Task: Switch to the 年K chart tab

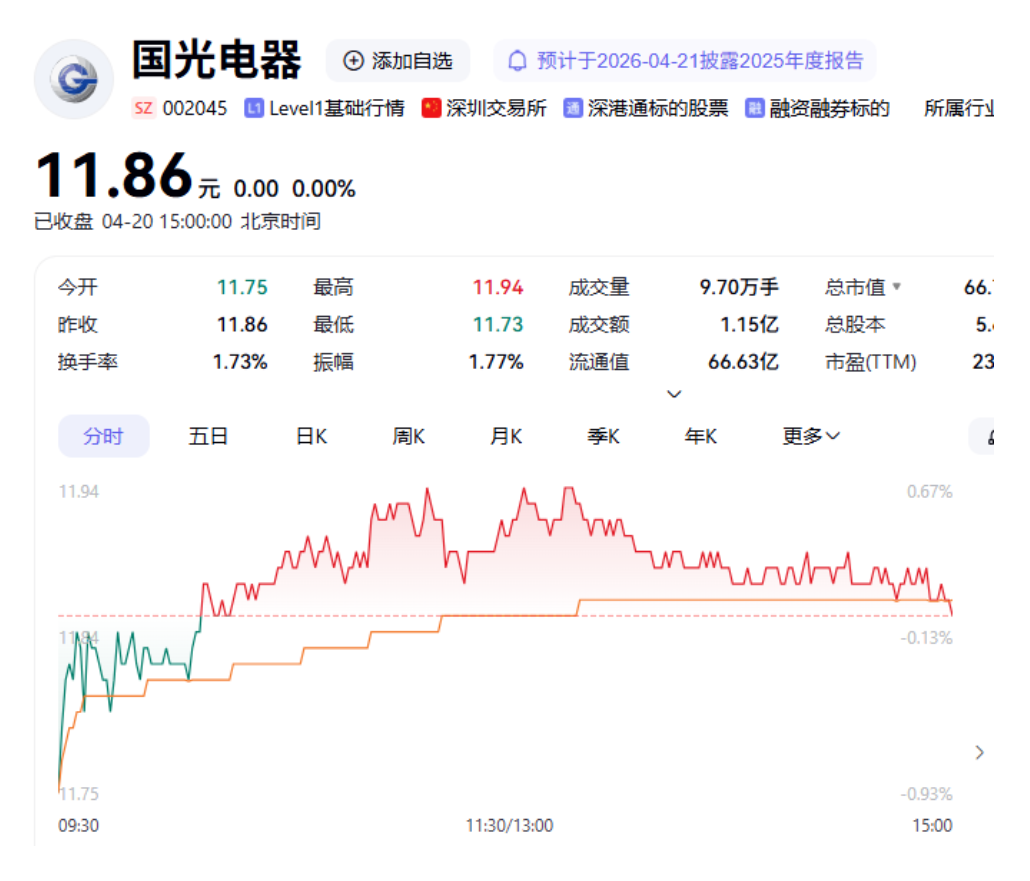Action: click(x=700, y=436)
